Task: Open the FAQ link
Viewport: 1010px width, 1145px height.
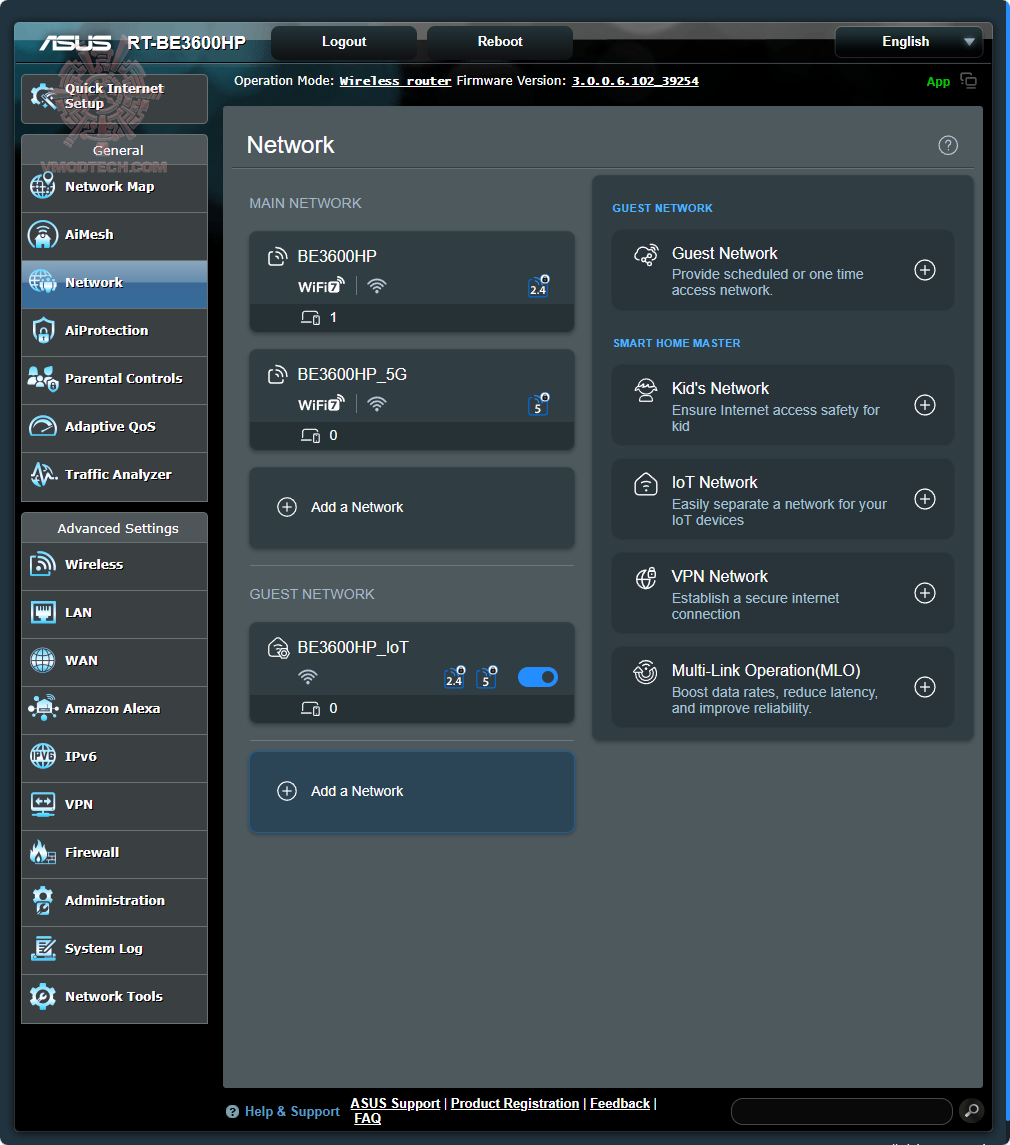Action: (x=367, y=1119)
